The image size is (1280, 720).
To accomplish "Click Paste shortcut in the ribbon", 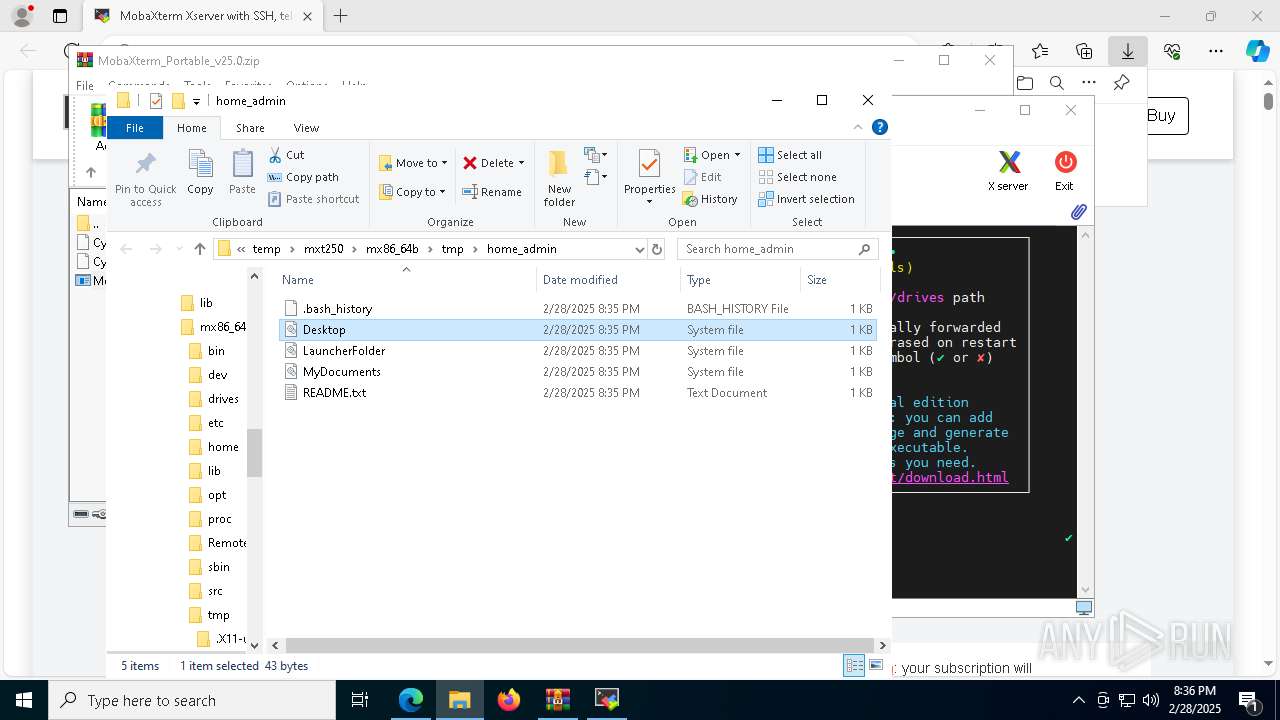I will pos(313,199).
